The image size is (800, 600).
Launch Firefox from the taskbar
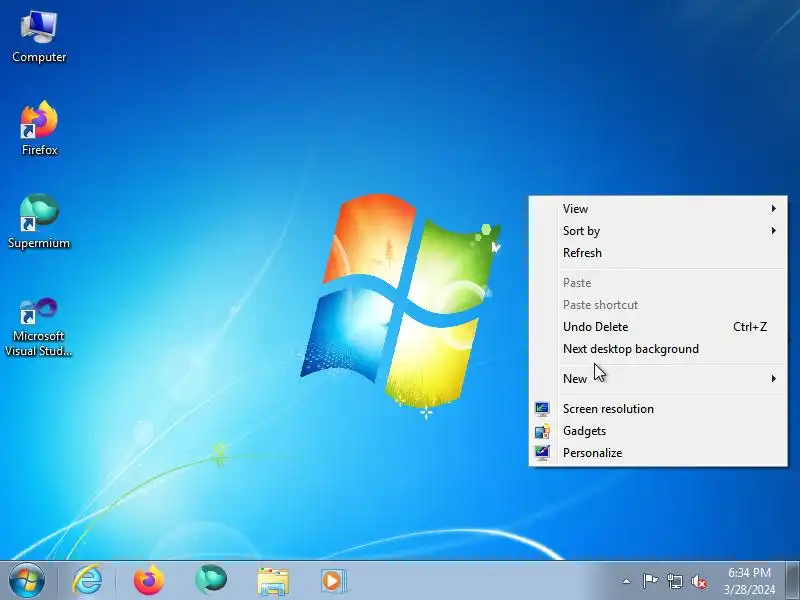pos(149,581)
